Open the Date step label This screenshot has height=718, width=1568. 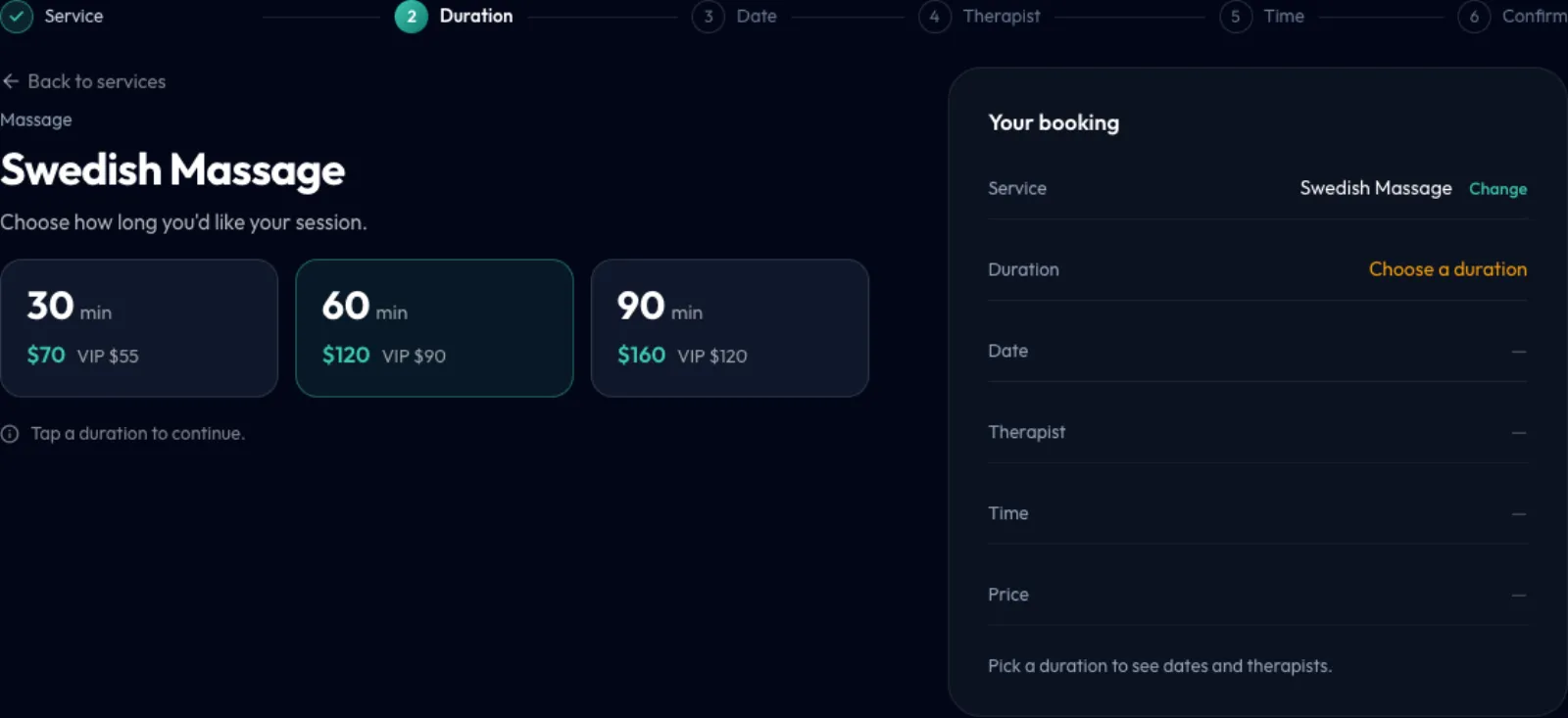click(757, 16)
